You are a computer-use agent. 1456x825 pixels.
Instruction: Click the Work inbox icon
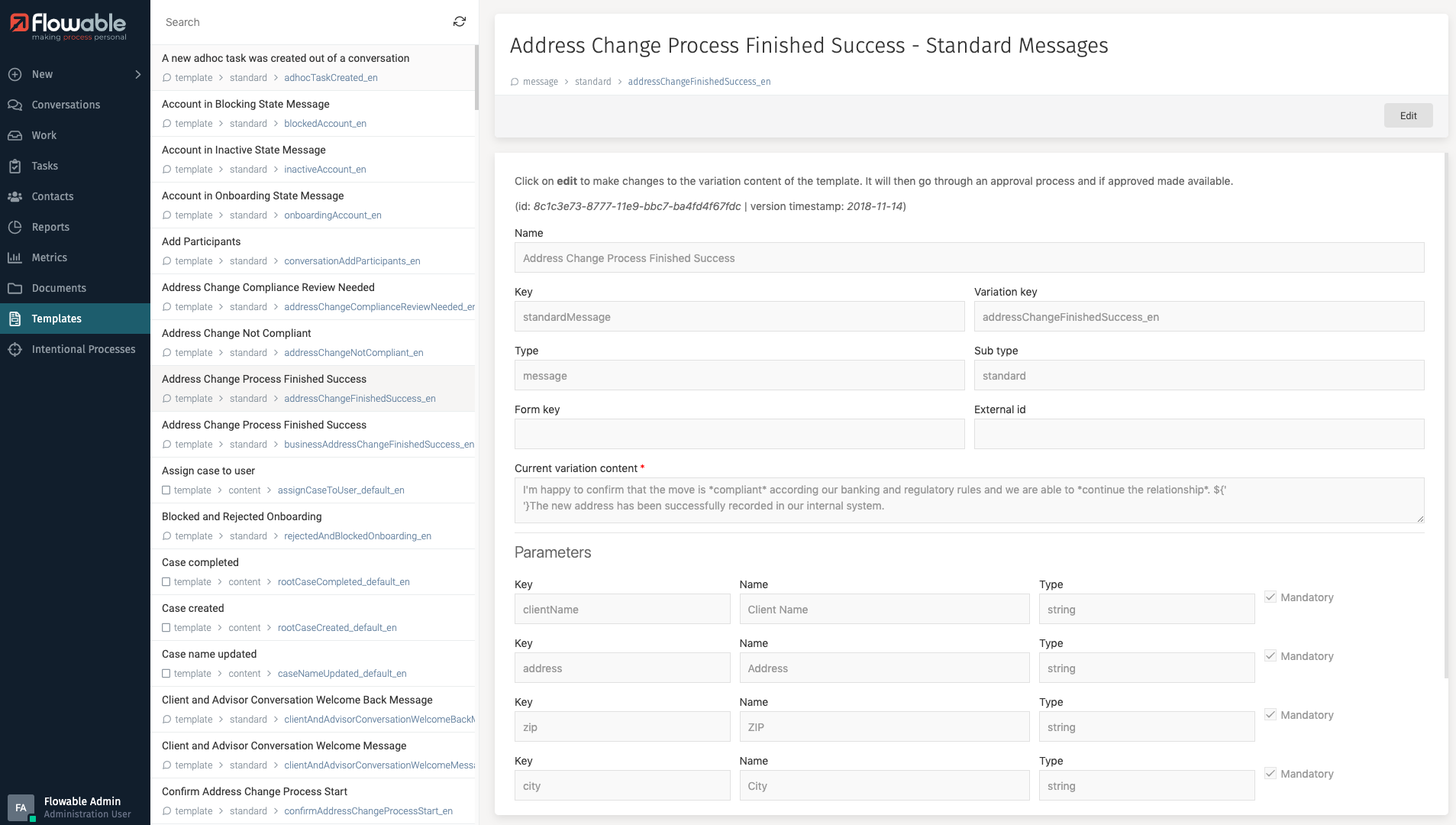point(15,135)
